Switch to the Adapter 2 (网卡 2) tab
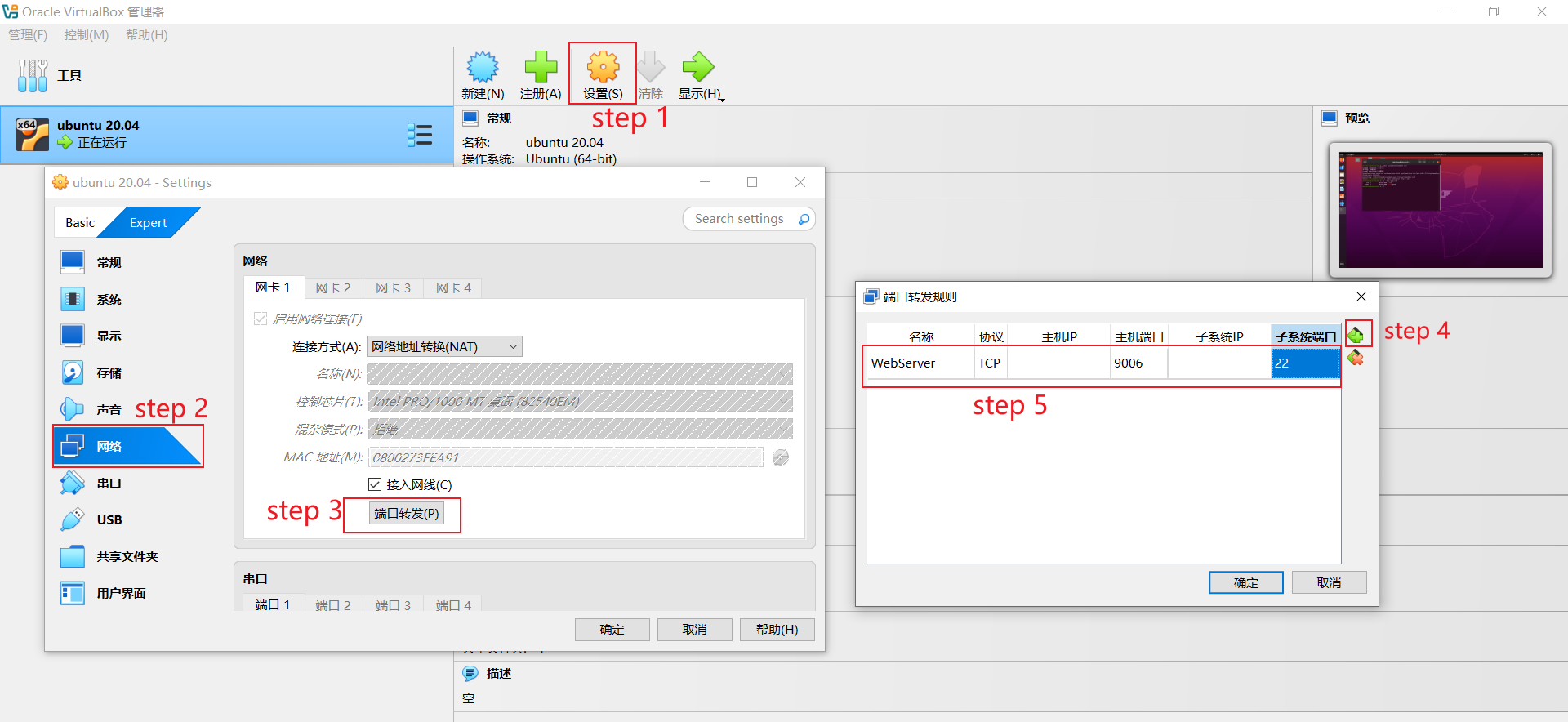The width and height of the screenshot is (1568, 722). (x=333, y=287)
